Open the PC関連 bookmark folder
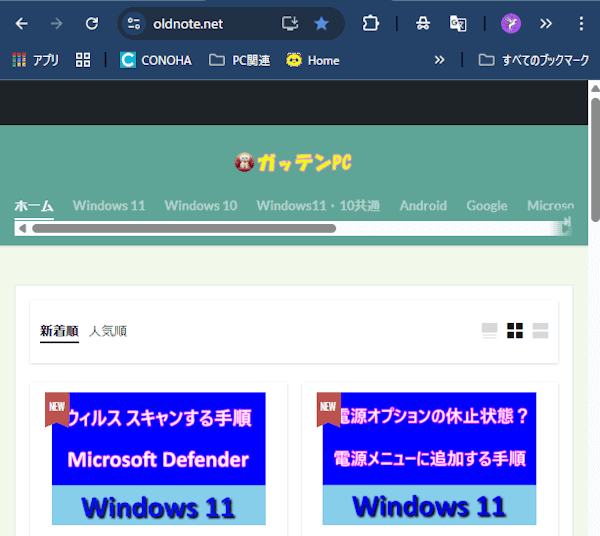The width and height of the screenshot is (600, 536). click(240, 60)
